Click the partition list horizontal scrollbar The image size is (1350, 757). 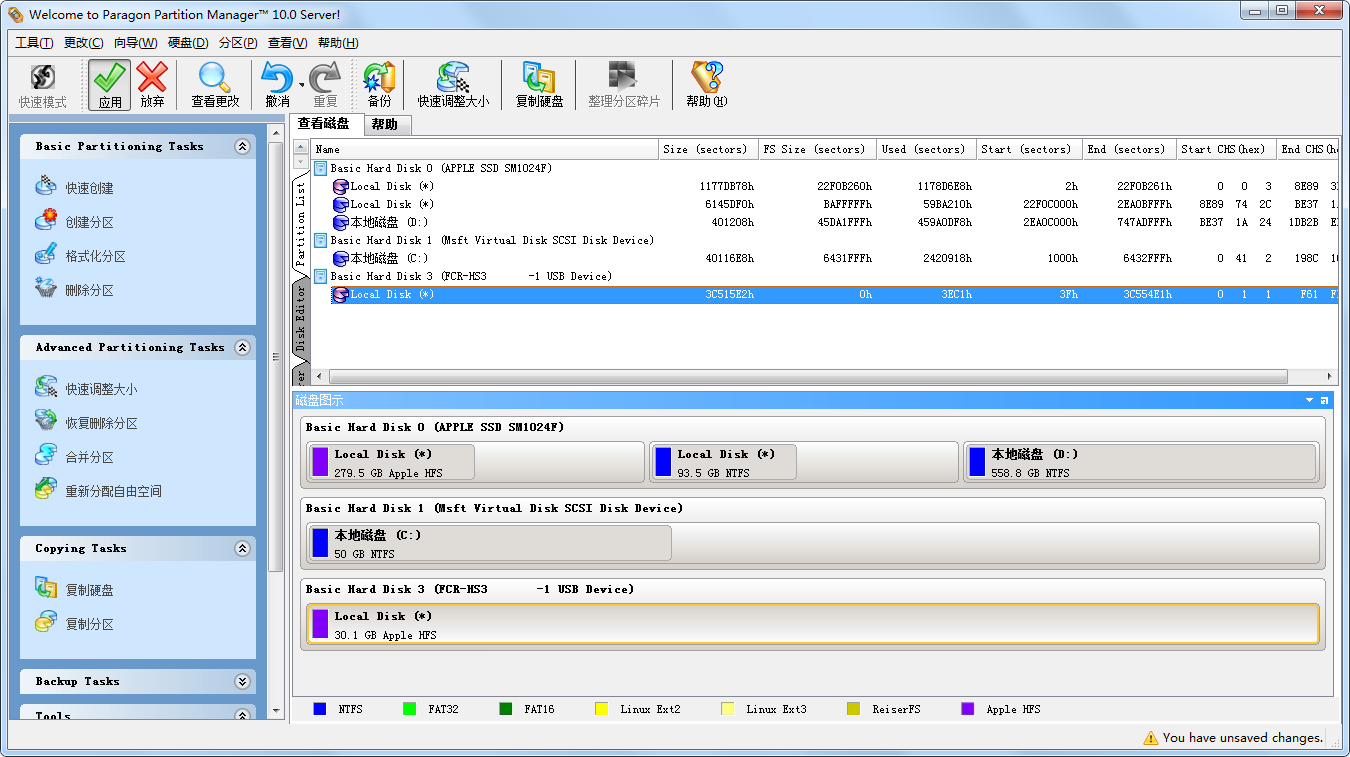807,377
